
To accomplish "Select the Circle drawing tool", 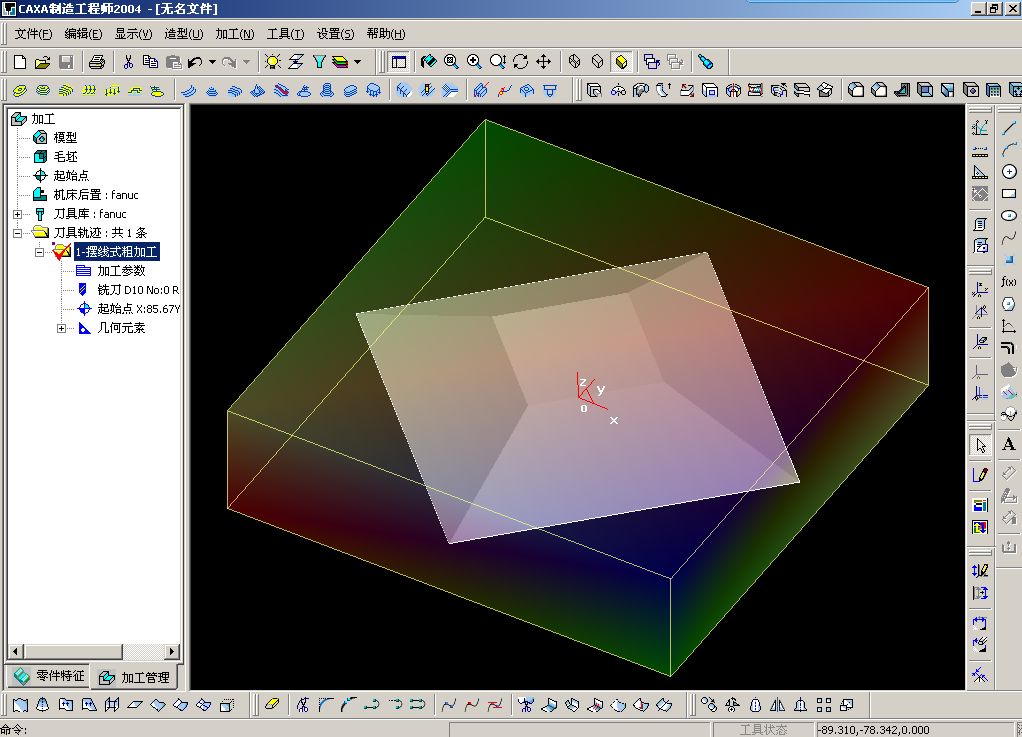I will (x=1008, y=171).
